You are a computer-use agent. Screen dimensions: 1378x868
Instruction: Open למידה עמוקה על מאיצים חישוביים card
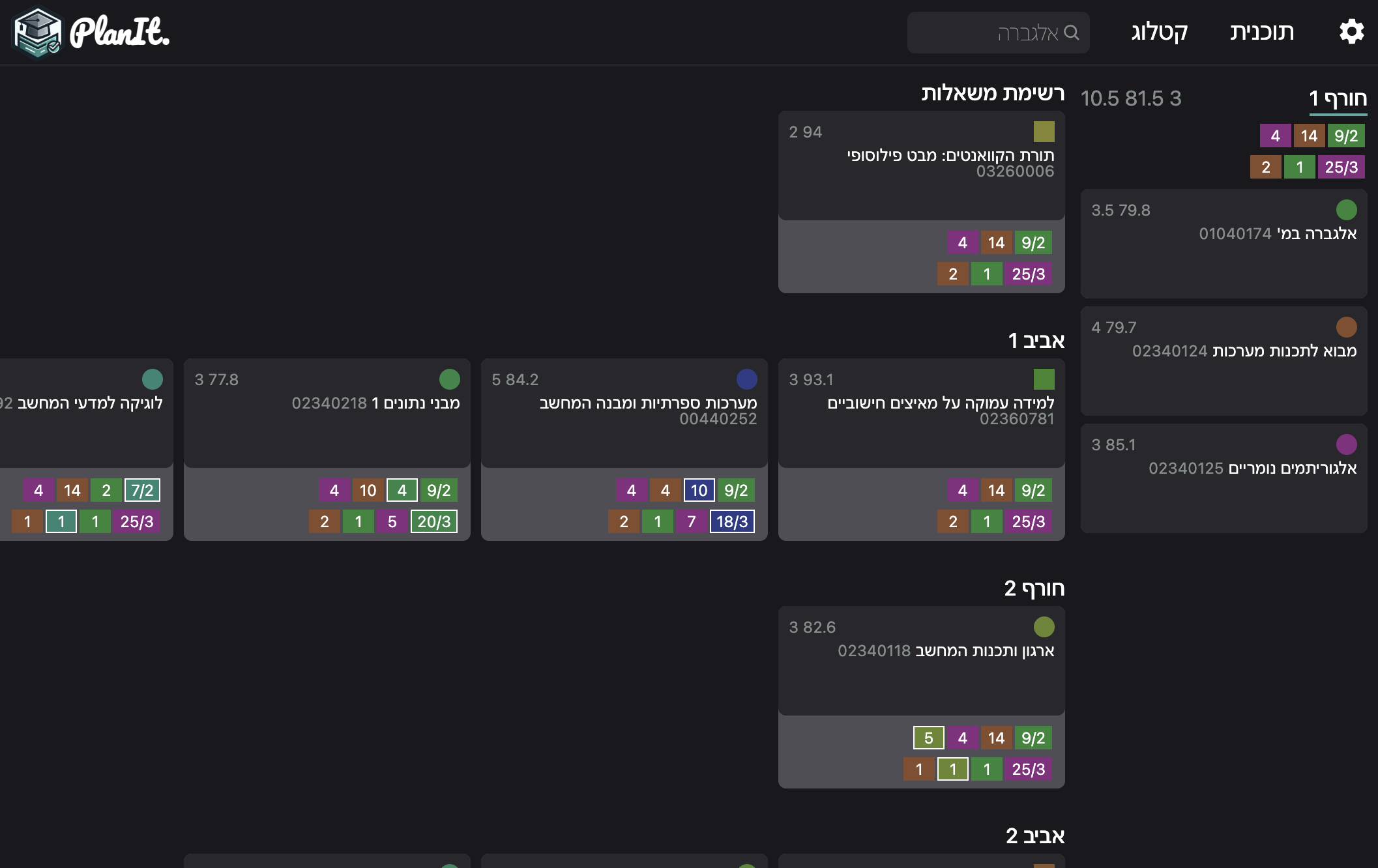921,413
